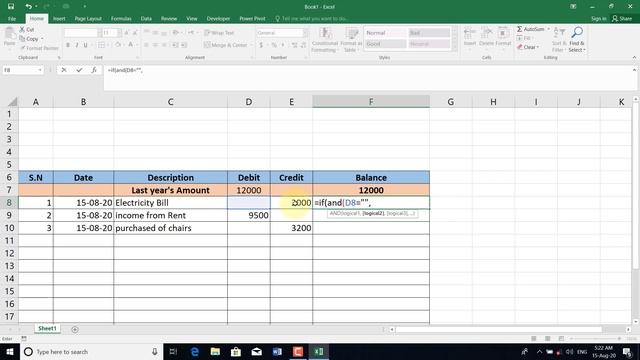Apply the Normal cell style
Viewport: 640px width, 360px height.
point(385,33)
